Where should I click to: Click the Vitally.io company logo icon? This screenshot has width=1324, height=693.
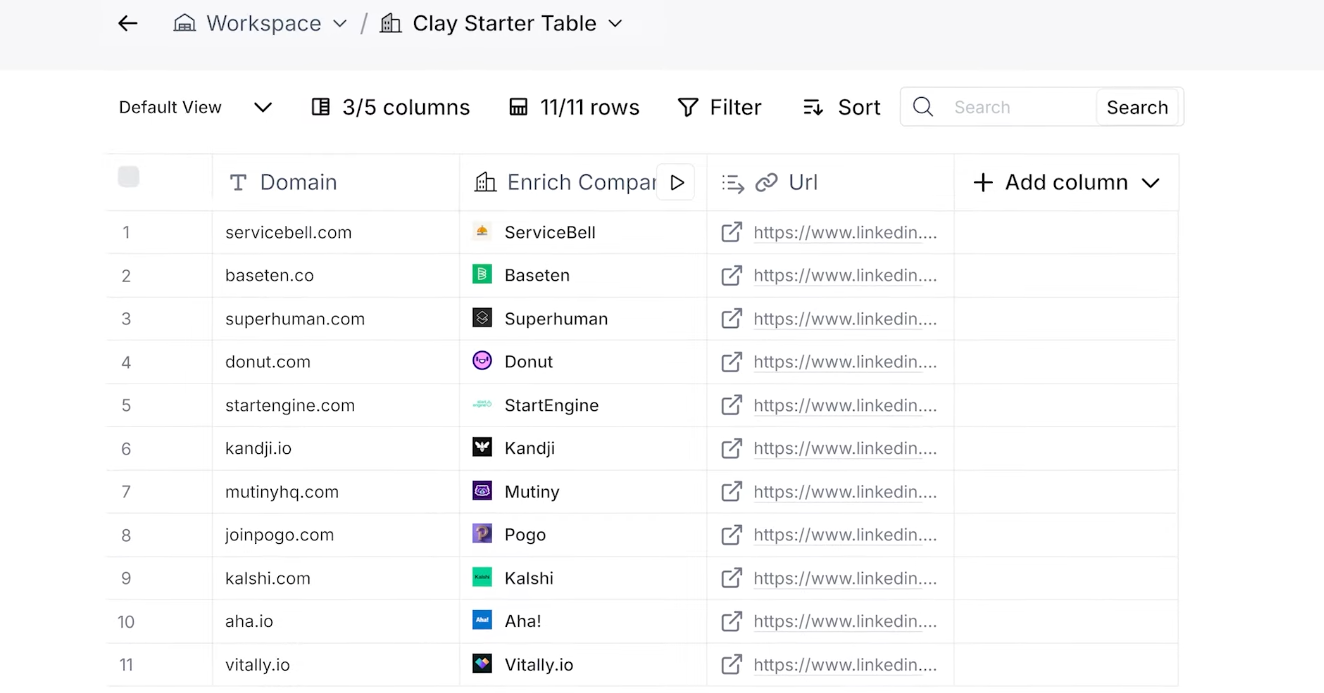482,663
